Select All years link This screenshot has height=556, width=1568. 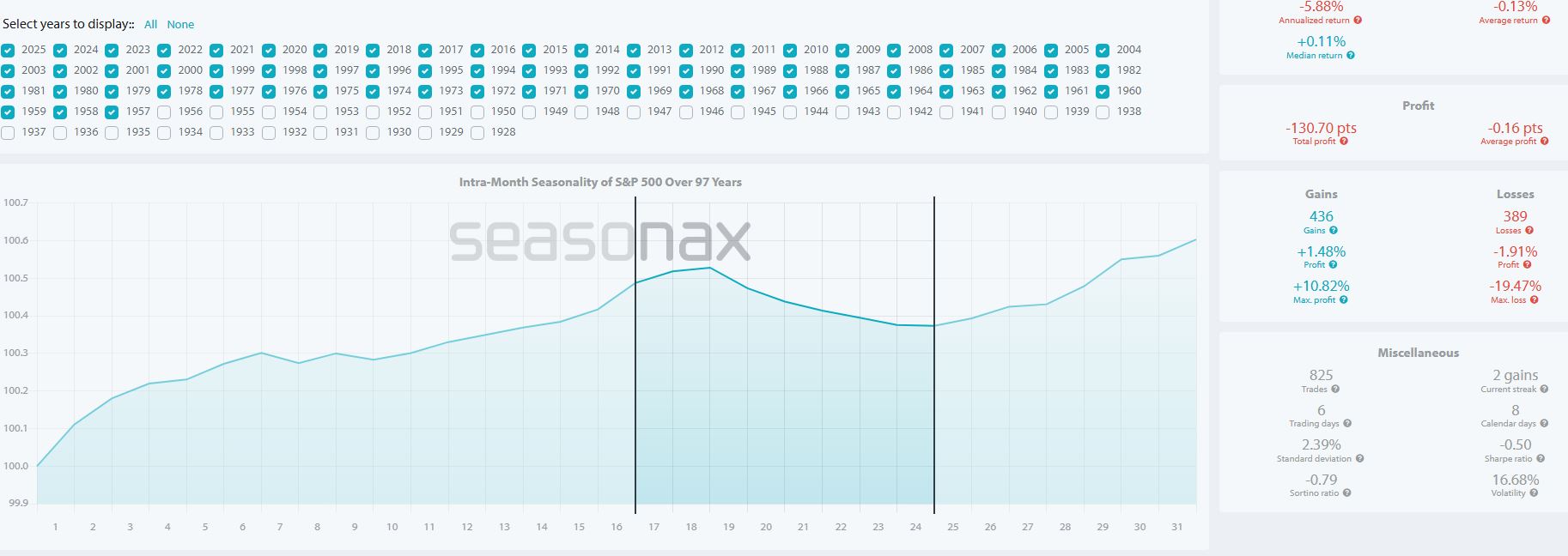(x=151, y=25)
